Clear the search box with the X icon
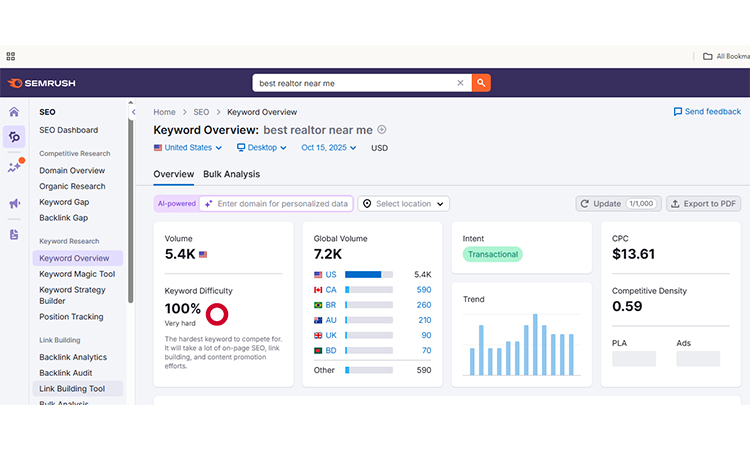The height and width of the screenshot is (450, 750). coord(460,83)
